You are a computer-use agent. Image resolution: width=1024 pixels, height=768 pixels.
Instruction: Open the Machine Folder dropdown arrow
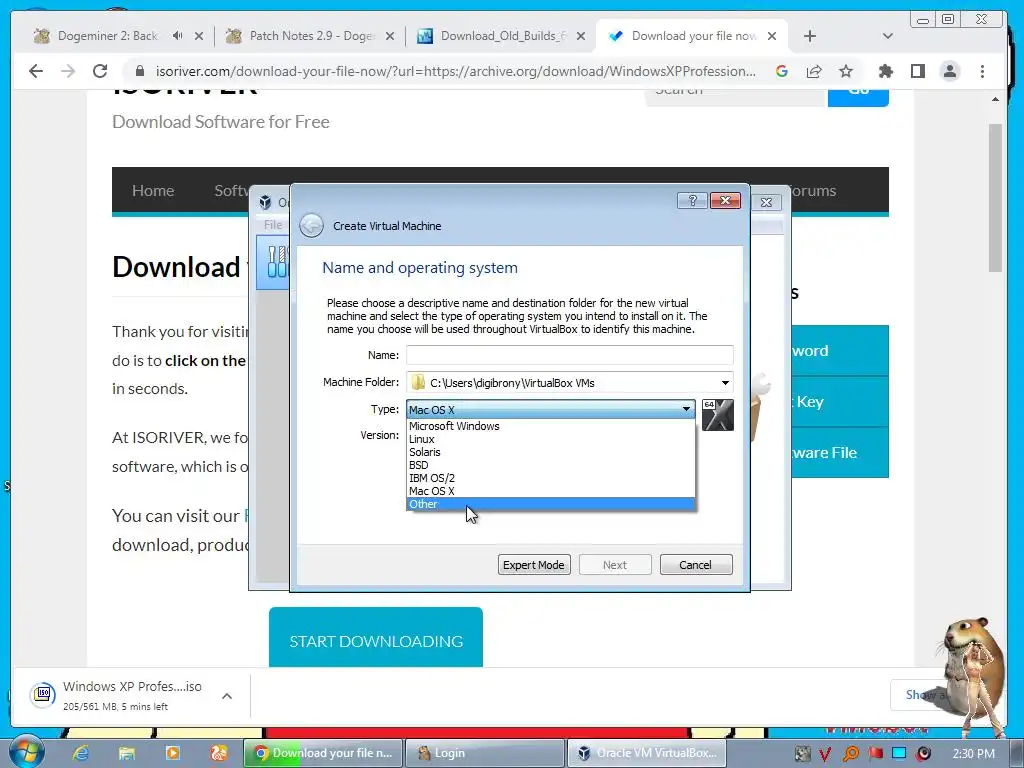point(725,383)
